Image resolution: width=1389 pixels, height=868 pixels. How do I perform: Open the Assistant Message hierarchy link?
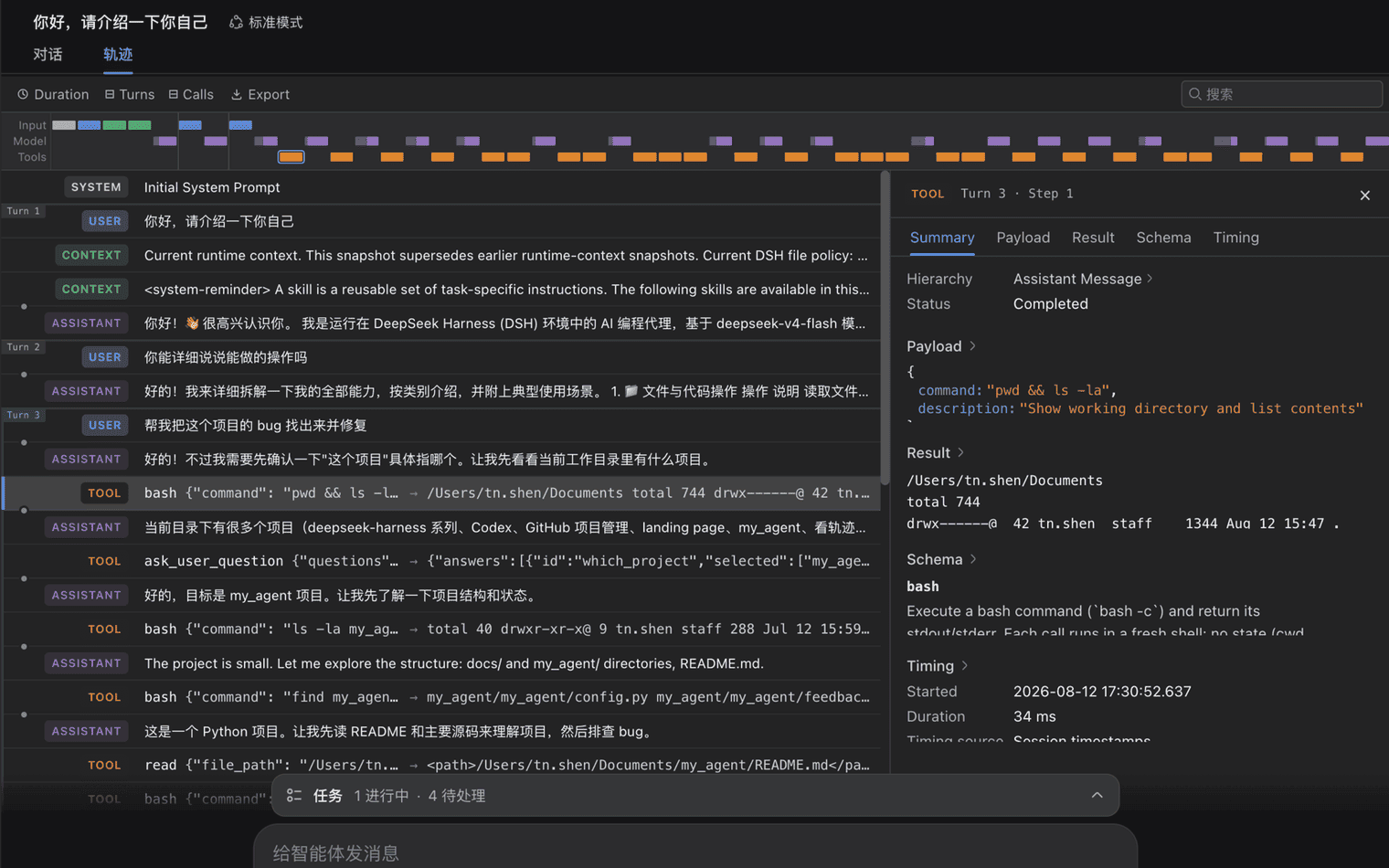coord(1083,279)
